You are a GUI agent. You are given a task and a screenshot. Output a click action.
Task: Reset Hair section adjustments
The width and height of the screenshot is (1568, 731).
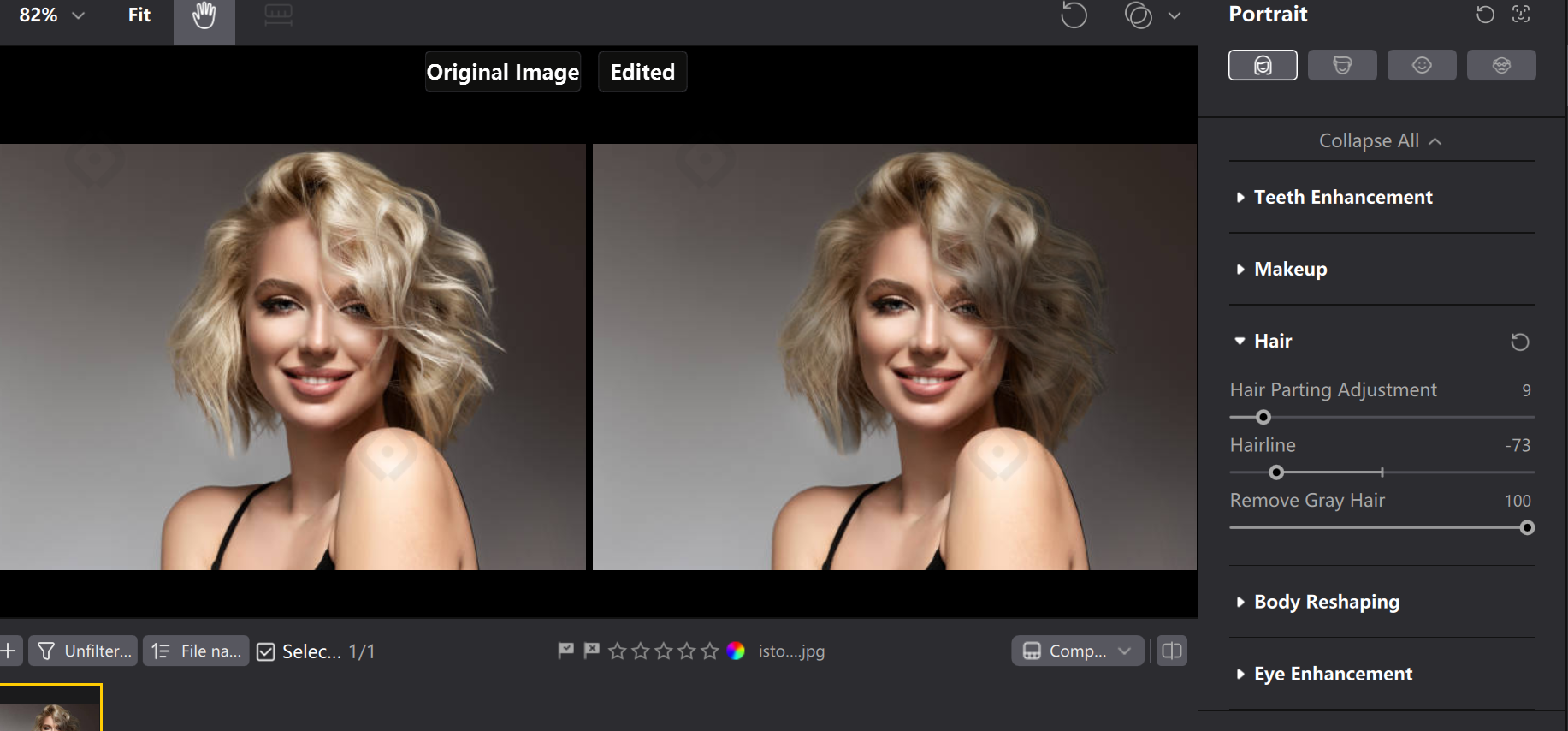pos(1520,342)
